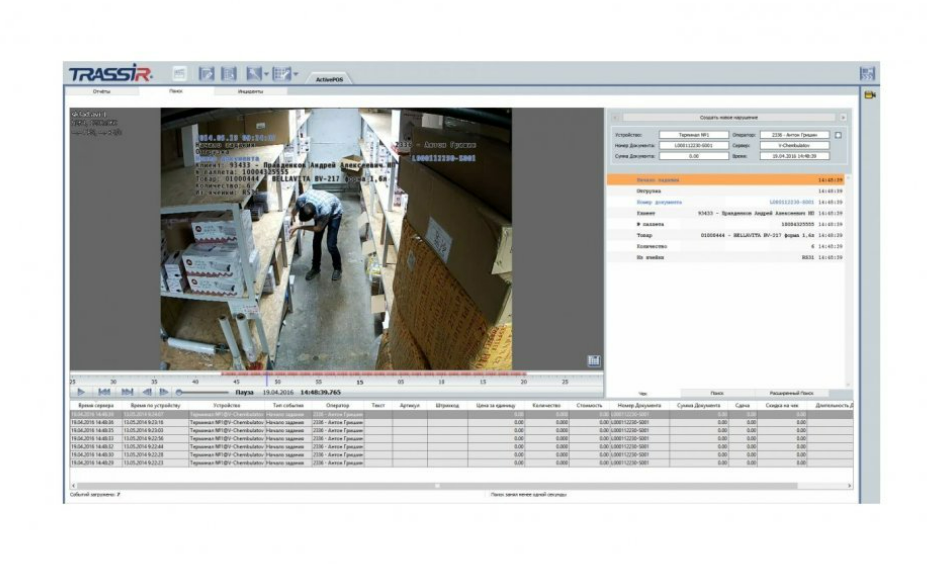927x564 pixels.
Task: Click the Номер Документа column header
Action: pos(639,406)
